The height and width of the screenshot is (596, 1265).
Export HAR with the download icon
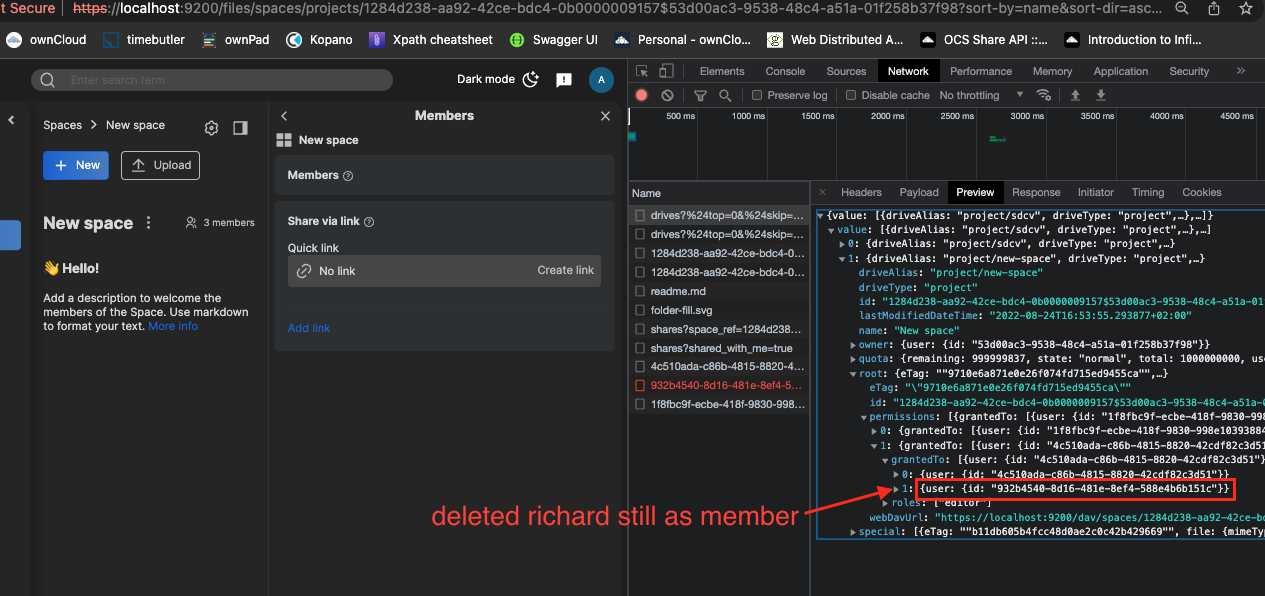click(x=1100, y=94)
